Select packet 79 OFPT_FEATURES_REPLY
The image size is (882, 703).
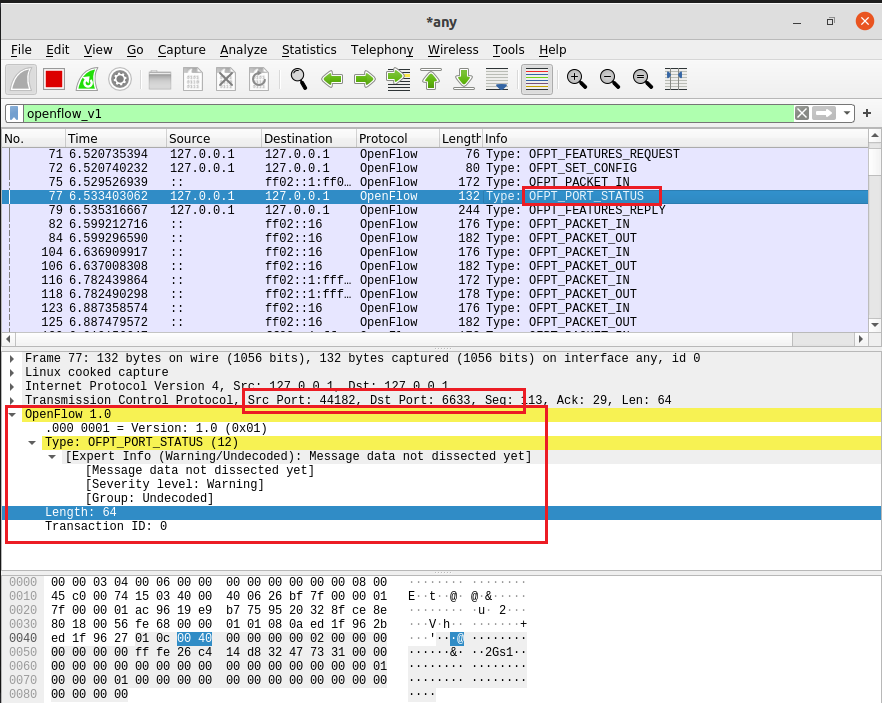point(435,210)
